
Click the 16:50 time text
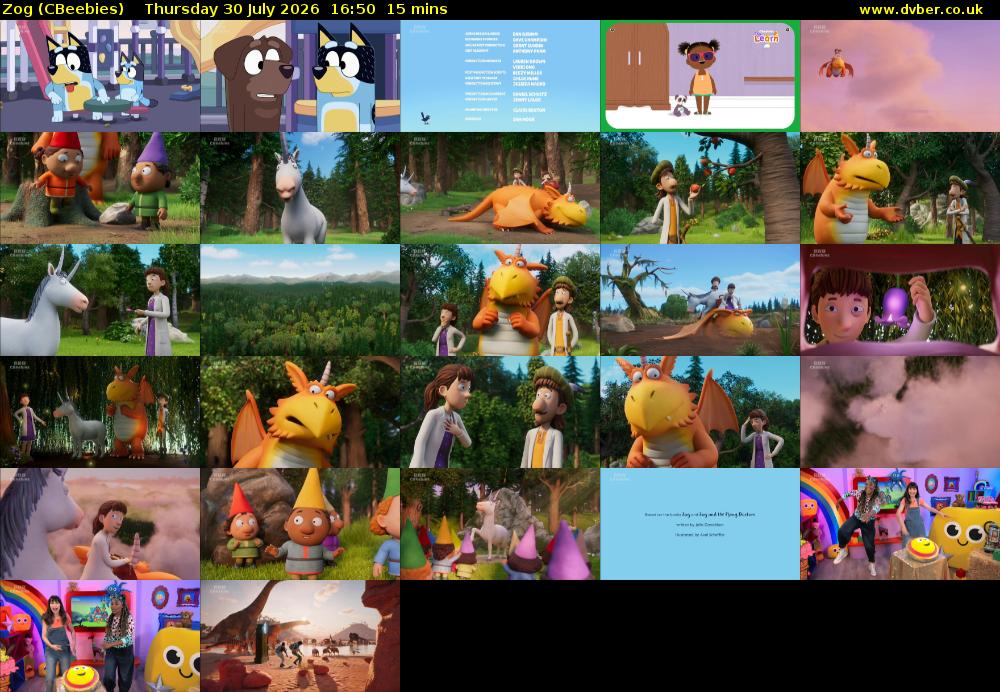coord(353,9)
